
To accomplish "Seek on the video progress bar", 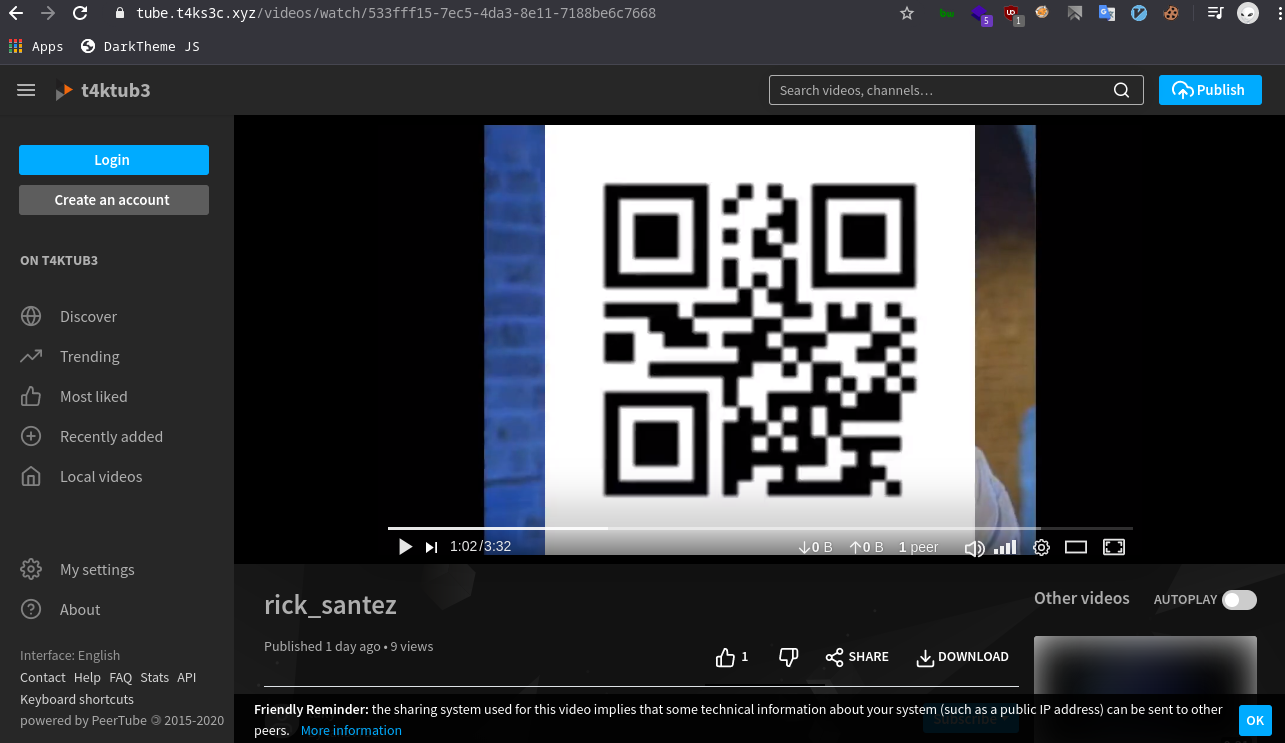I will tap(760, 528).
